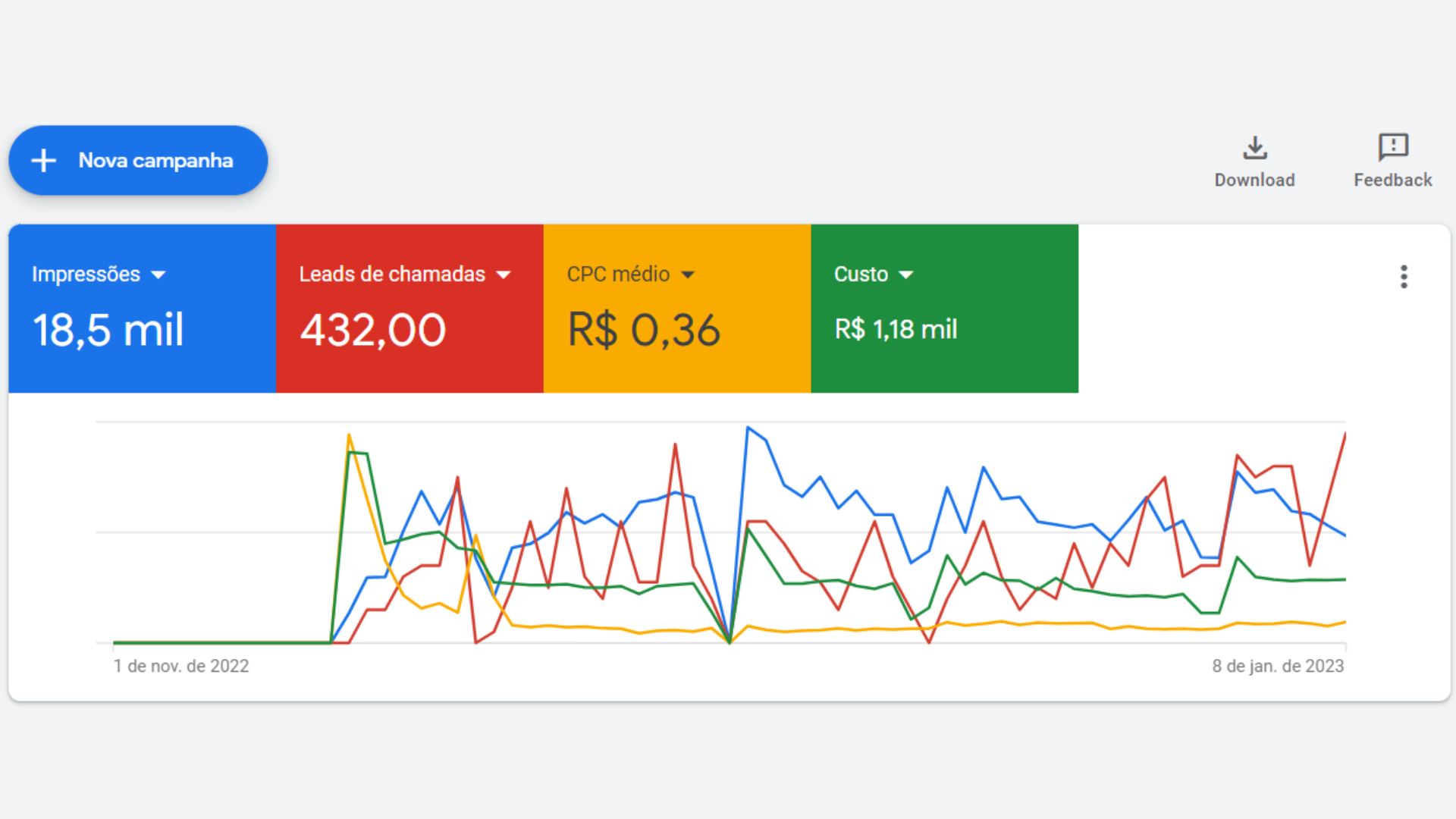Click the 8 de jan. de 2023 date label

pos(1278,666)
